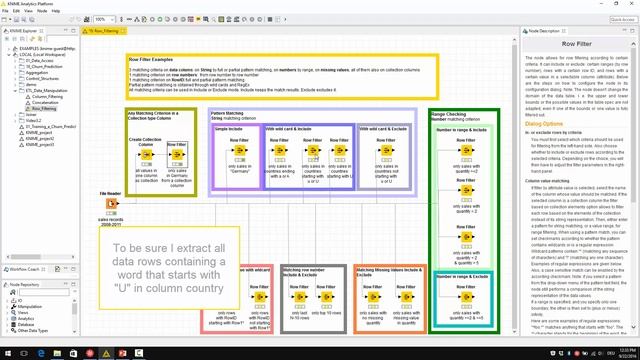Viewport: 640px width, 360px height.
Task: Open File Explorer from the taskbar
Action: tap(57, 353)
